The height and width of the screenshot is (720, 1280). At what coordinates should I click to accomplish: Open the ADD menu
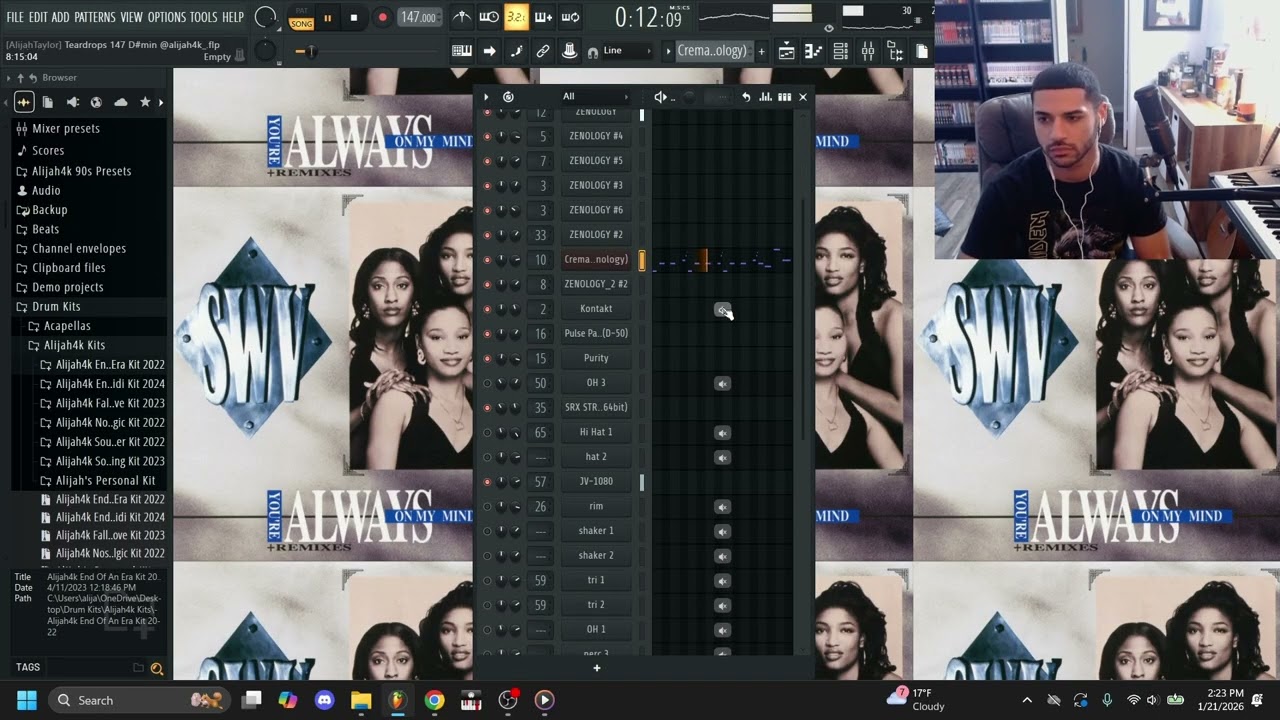coord(61,17)
